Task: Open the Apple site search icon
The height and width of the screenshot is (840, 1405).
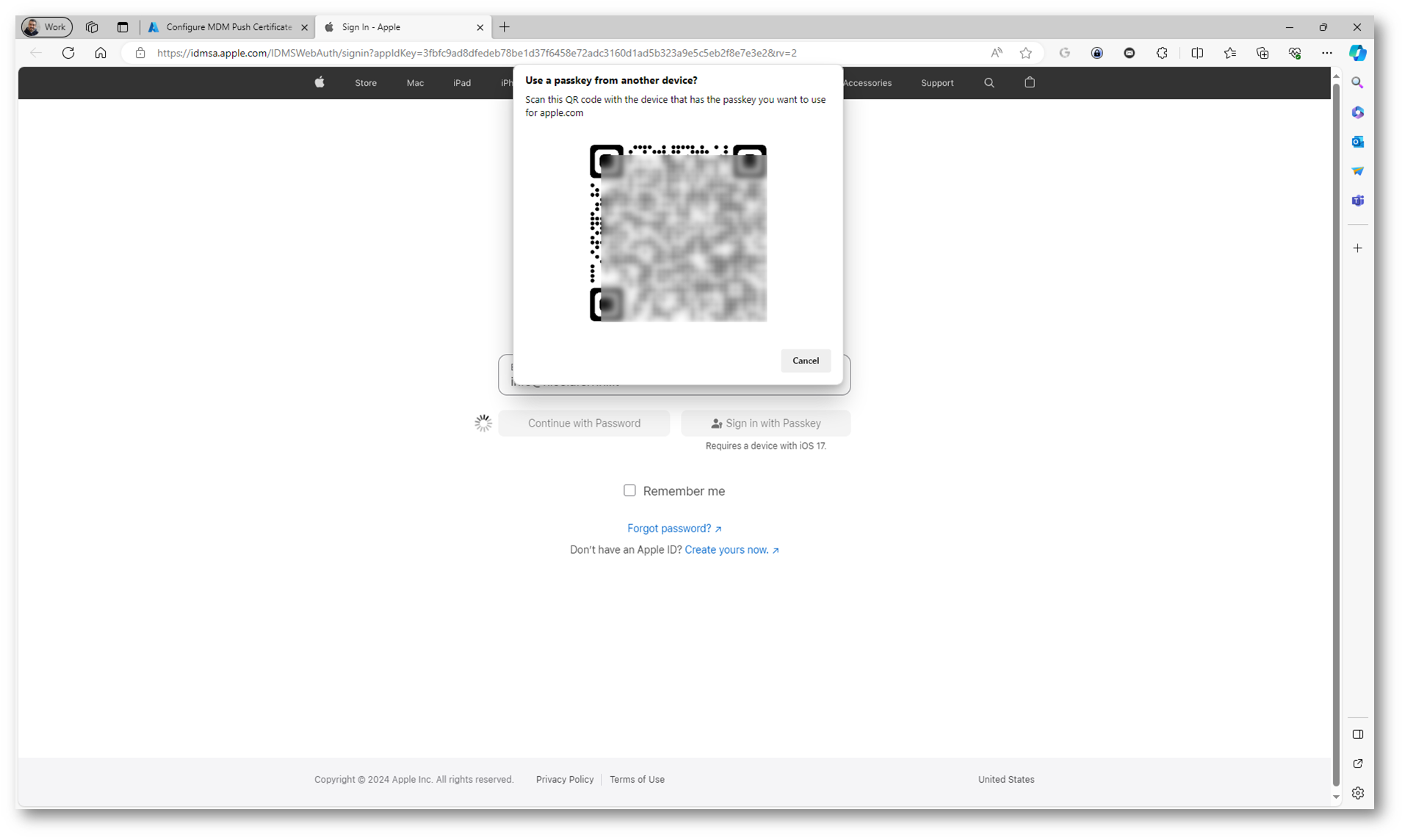Action: [989, 83]
